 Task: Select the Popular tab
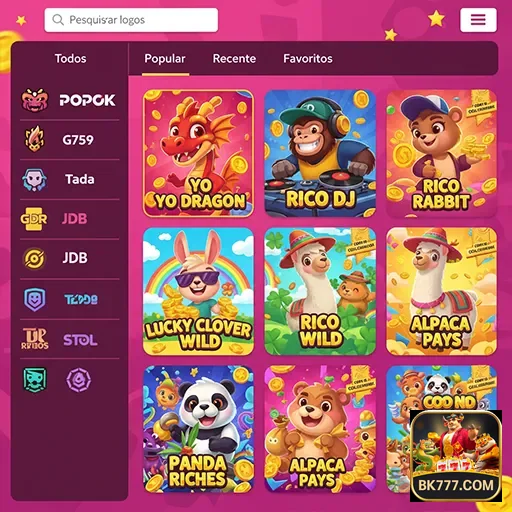pos(165,59)
